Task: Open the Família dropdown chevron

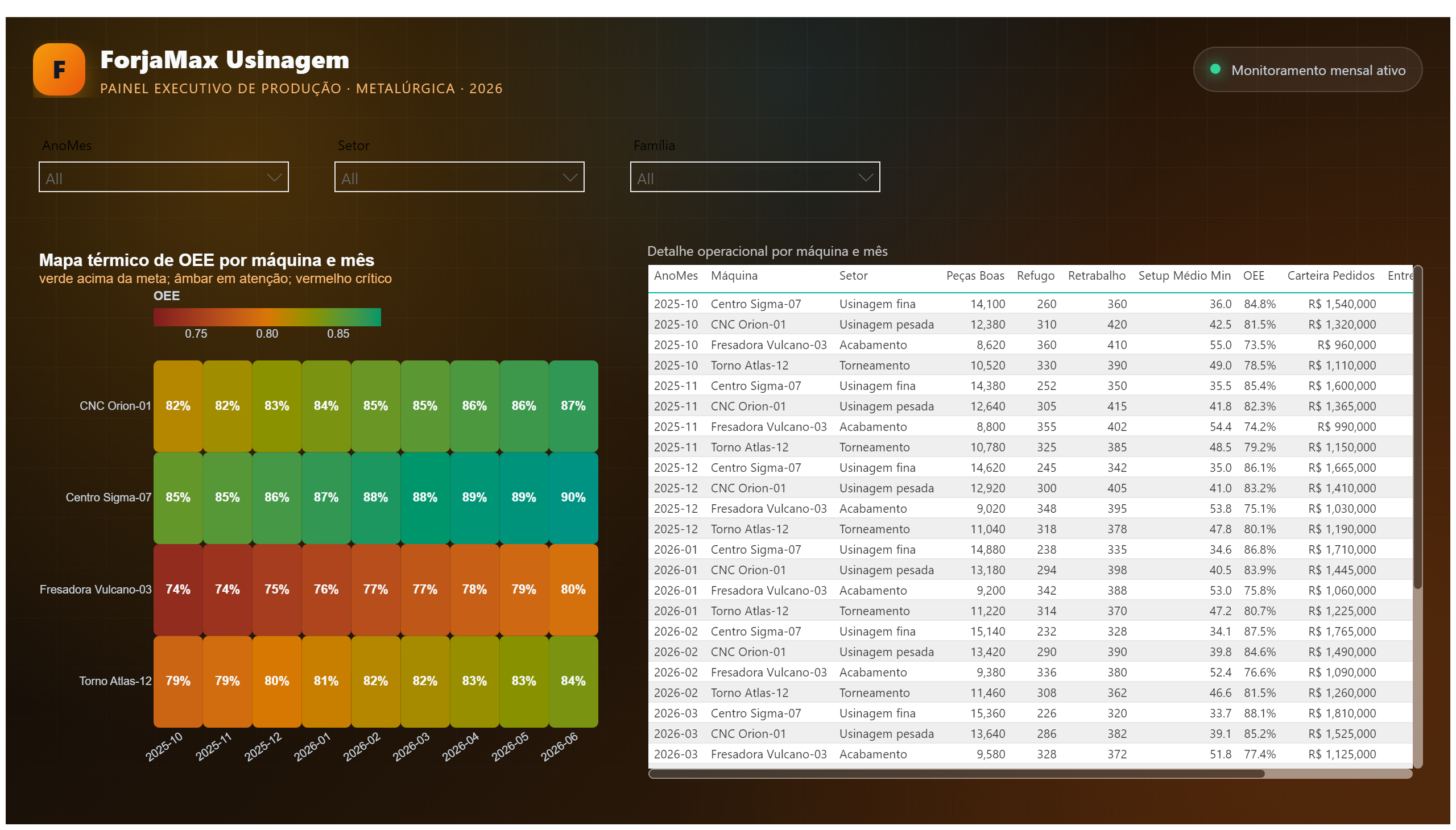Action: pos(865,177)
